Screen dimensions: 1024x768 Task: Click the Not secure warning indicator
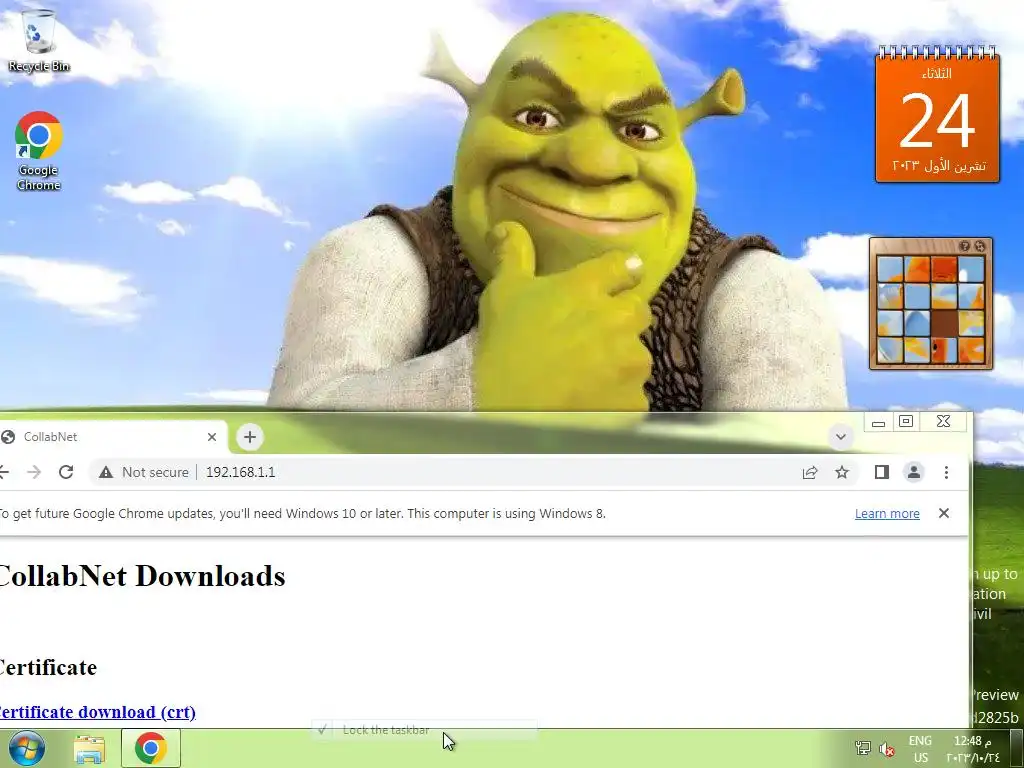(144, 472)
